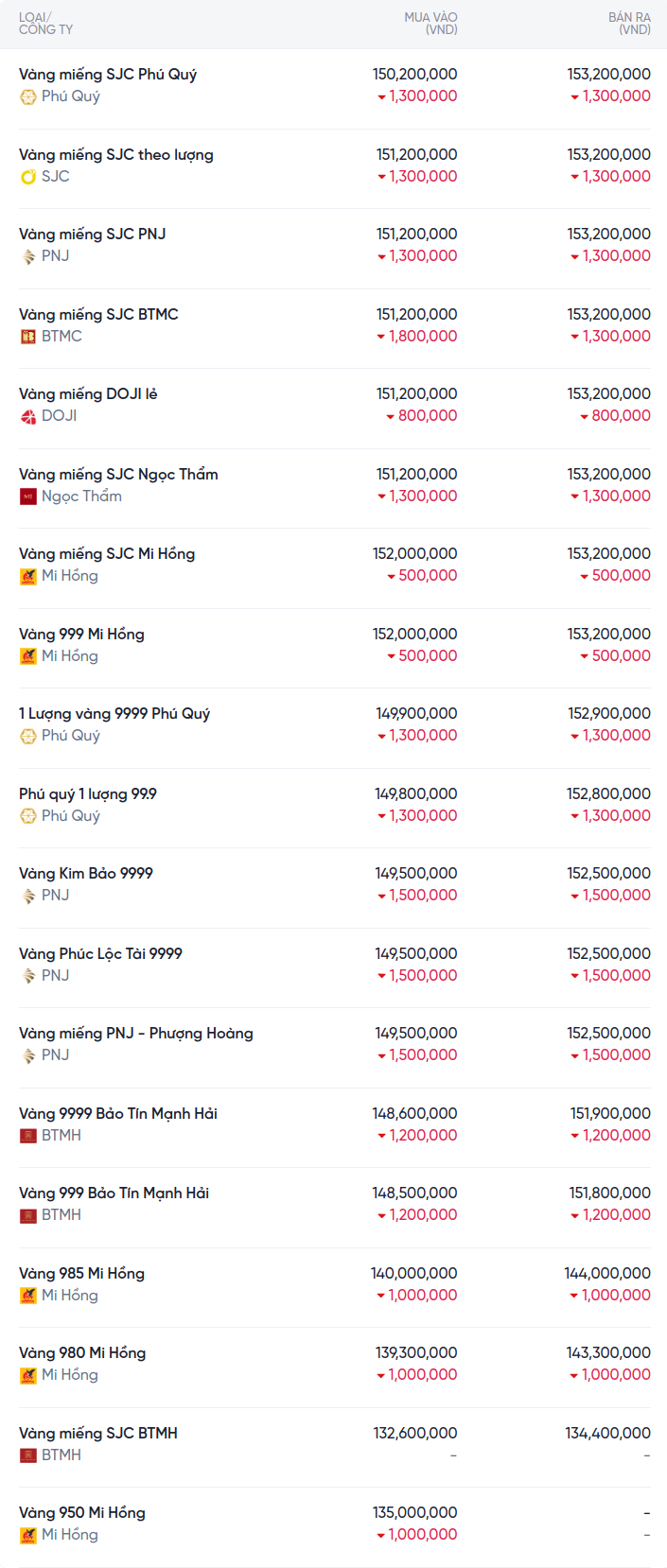Click the Ngọc Thẩm company logo

(28, 497)
